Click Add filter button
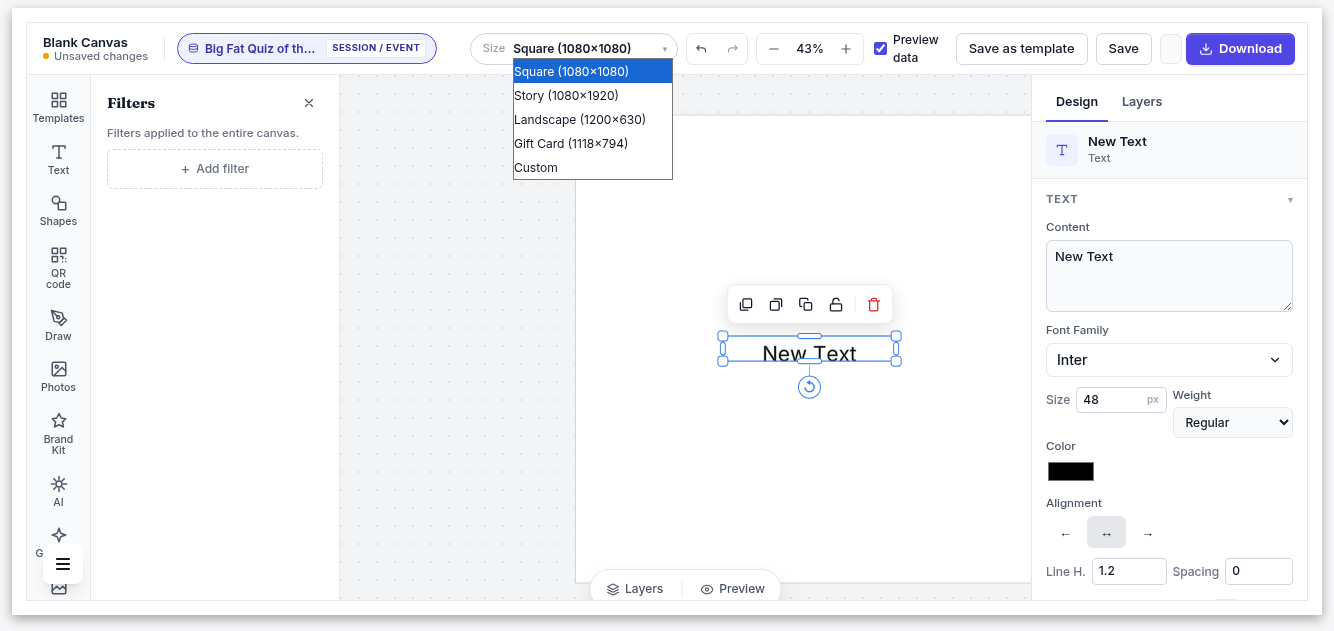The height and width of the screenshot is (631, 1334). 215,169
